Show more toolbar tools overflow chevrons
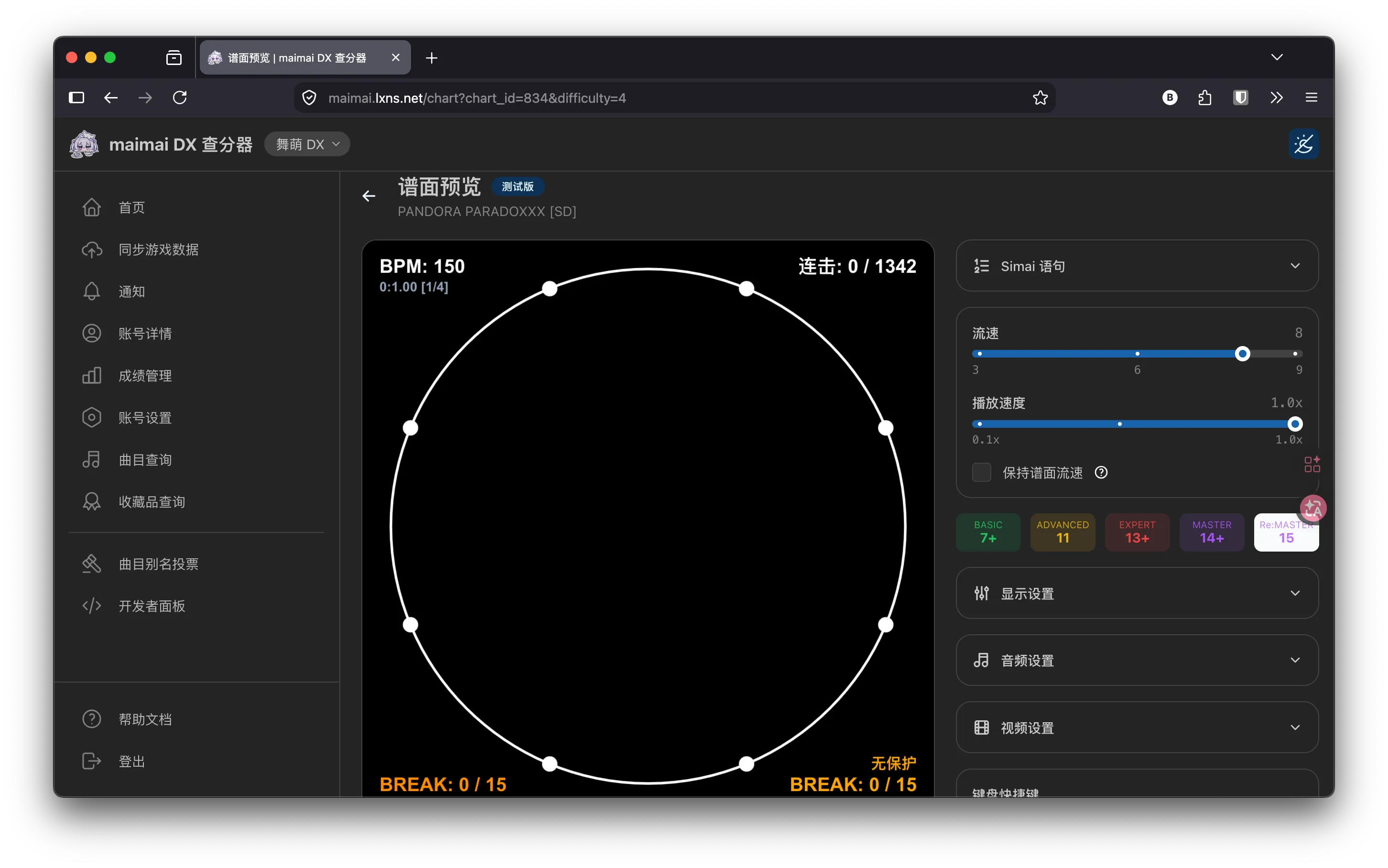This screenshot has height=868, width=1388. pyautogui.click(x=1276, y=98)
